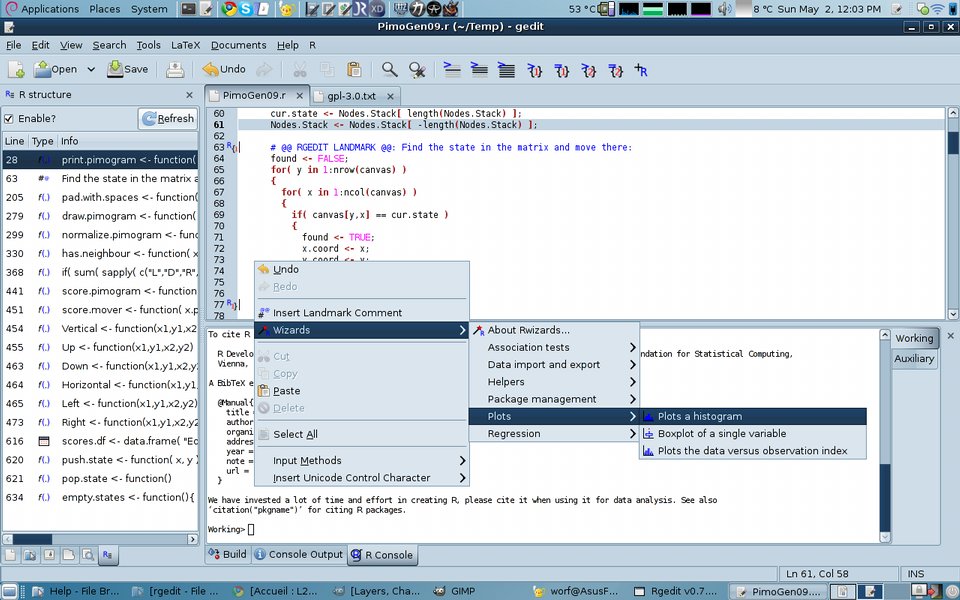Close the gpl-3.0.txt tab
Image resolution: width=960 pixels, height=600 pixels.
tap(390, 96)
